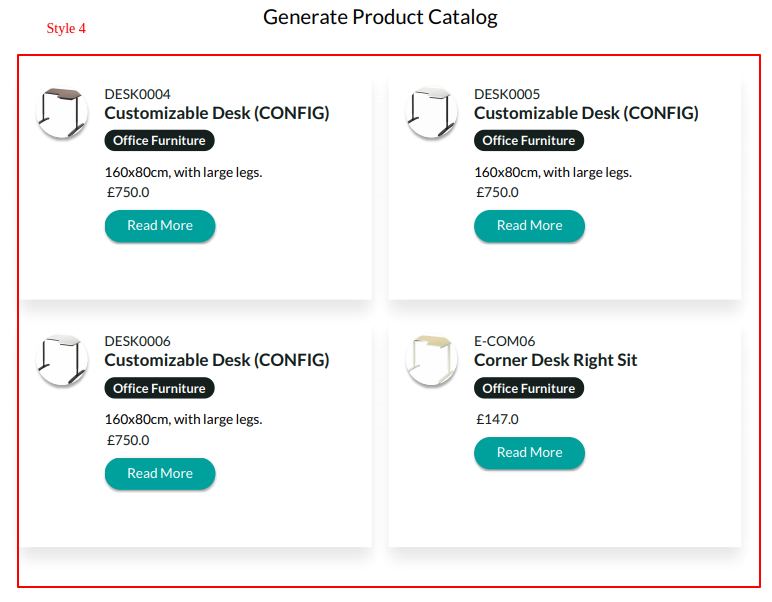
Task: Click Customizable Desk title under DESK0006
Action: pos(217,360)
